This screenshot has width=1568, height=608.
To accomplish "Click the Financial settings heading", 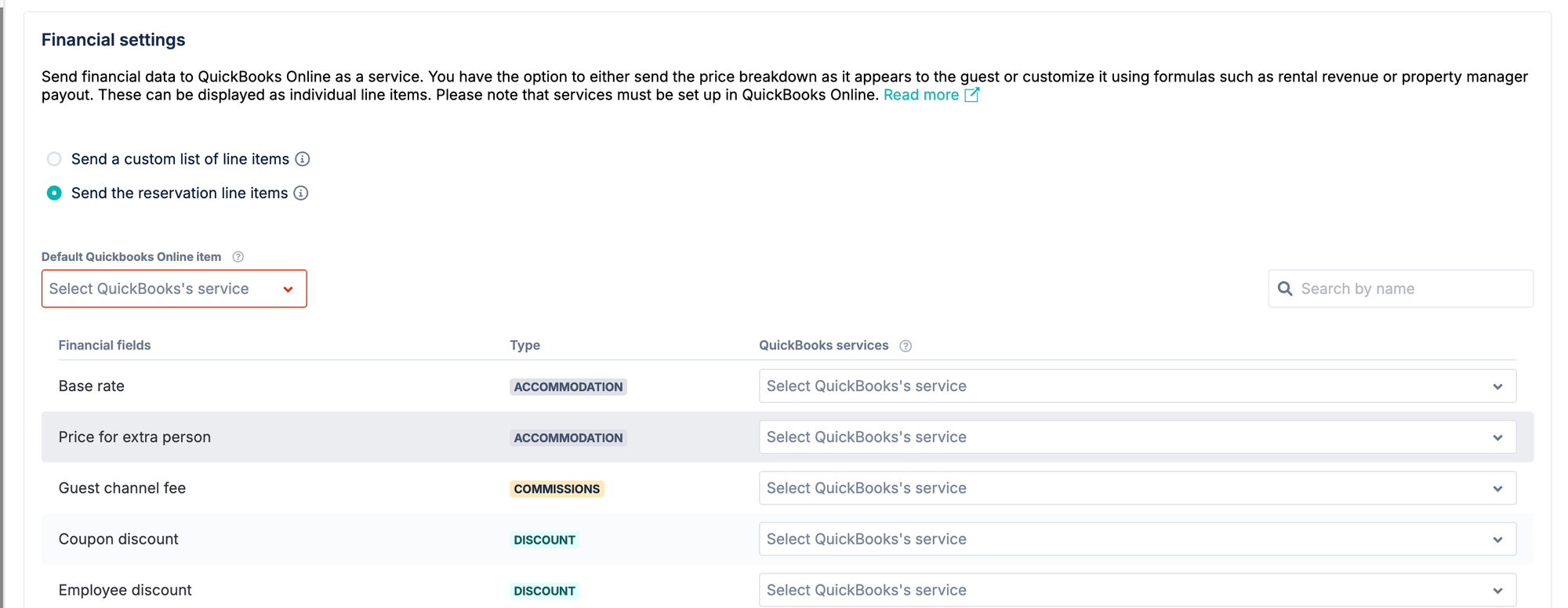I will (114, 40).
